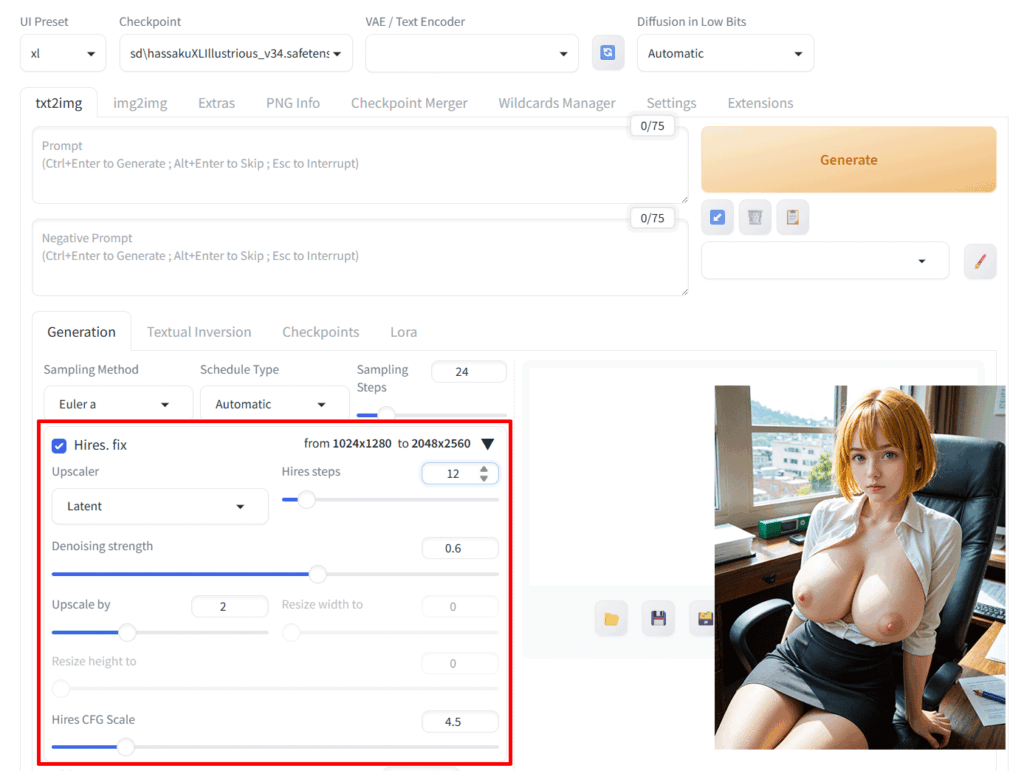Open the Extensions tab
1024x771 pixels.
point(760,102)
